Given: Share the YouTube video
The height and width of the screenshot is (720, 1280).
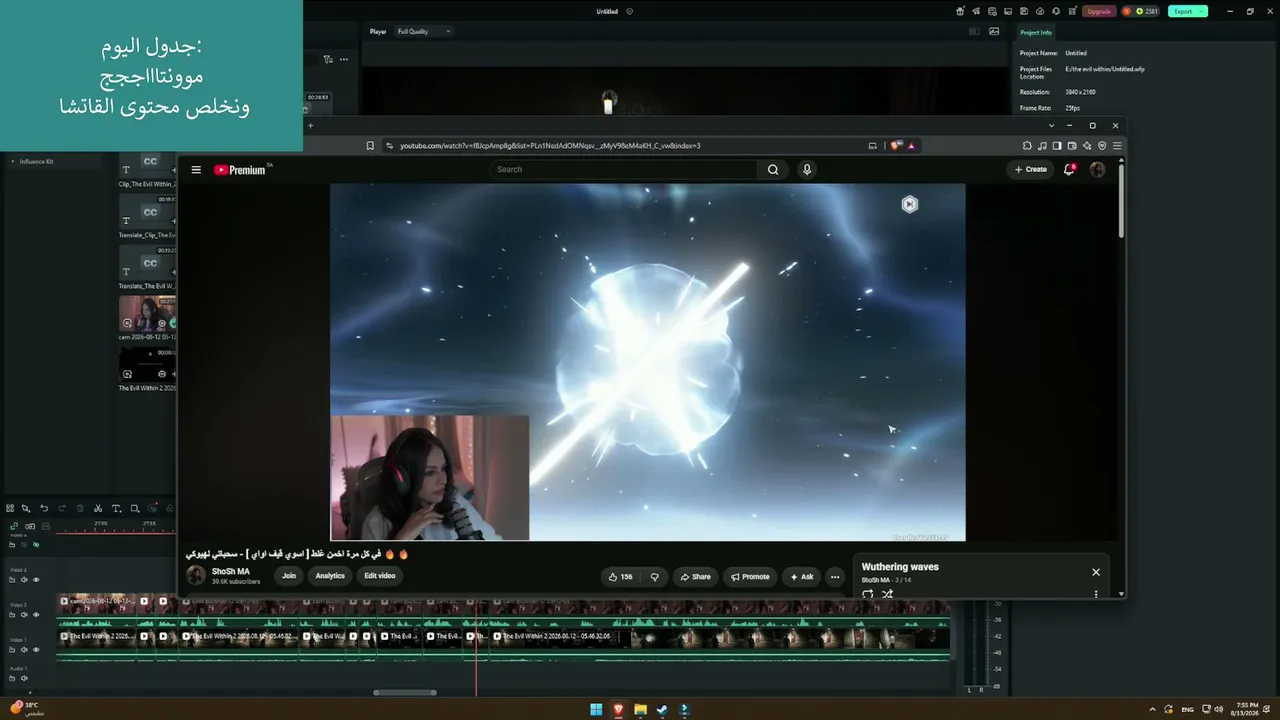Looking at the screenshot, I should pyautogui.click(x=695, y=577).
